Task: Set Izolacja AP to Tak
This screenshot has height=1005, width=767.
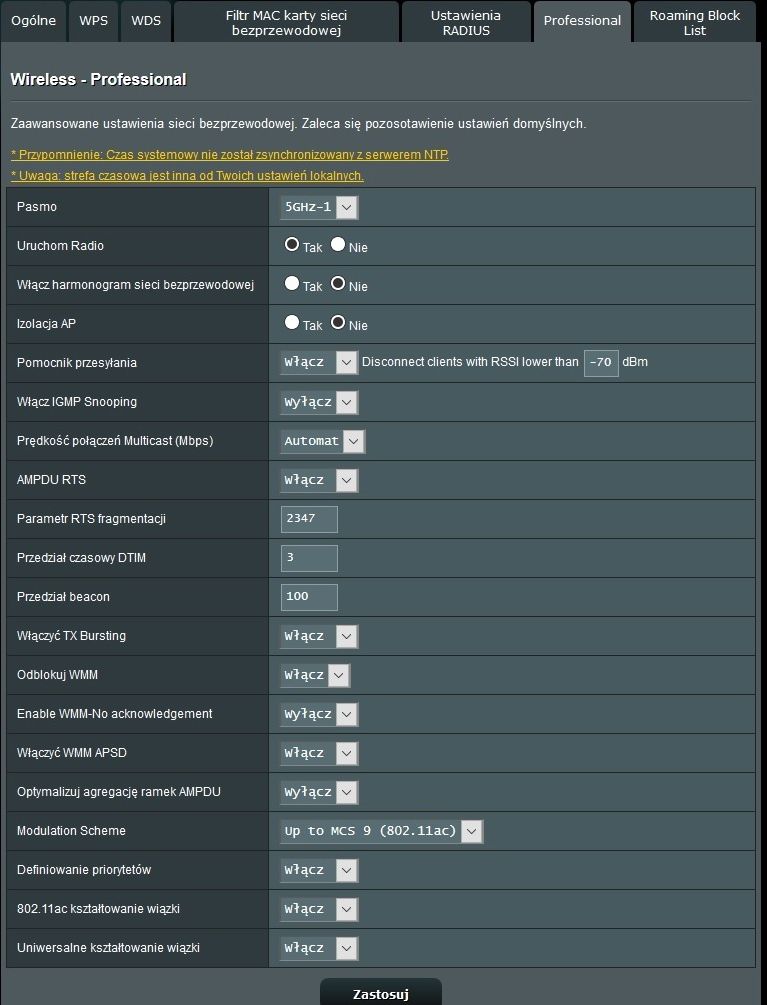Action: pyautogui.click(x=292, y=322)
